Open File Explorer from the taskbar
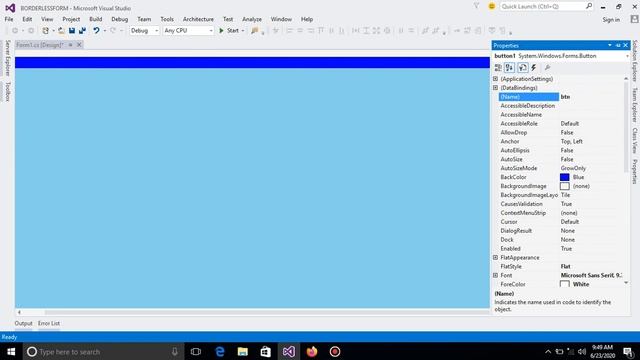This screenshot has width=640, height=360. tap(243, 351)
